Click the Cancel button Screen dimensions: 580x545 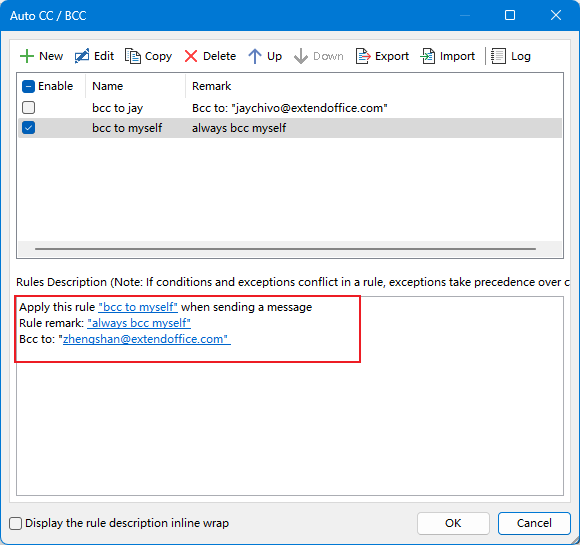tap(534, 523)
